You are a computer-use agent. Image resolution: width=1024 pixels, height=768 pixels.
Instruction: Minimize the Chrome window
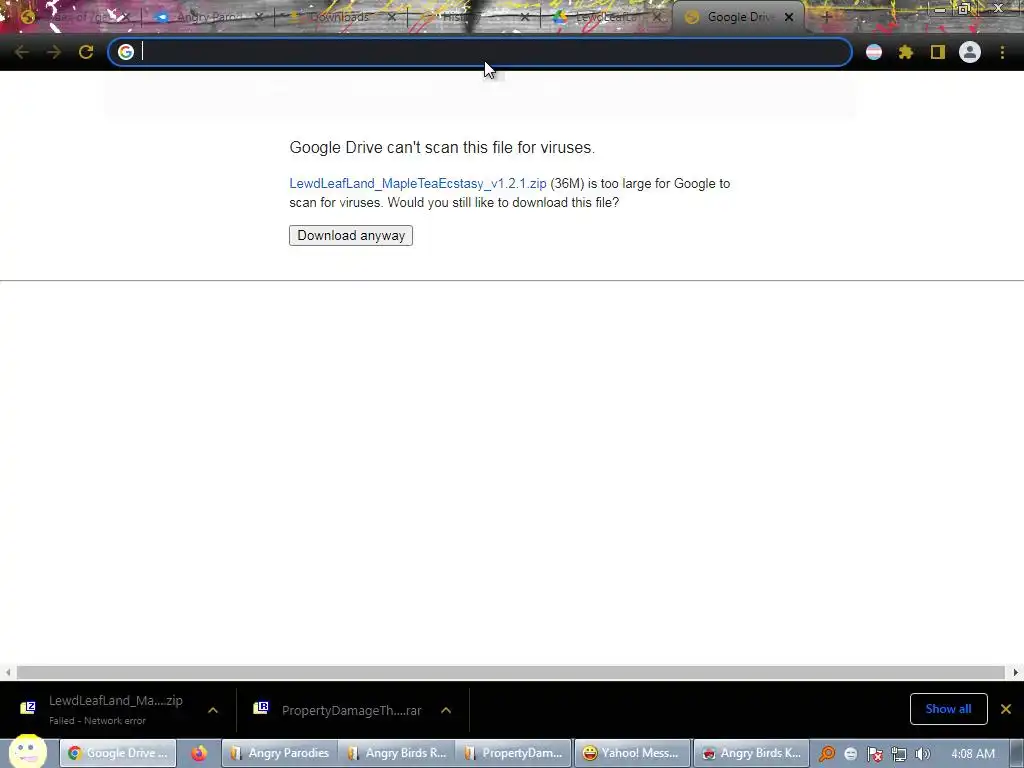point(939,9)
